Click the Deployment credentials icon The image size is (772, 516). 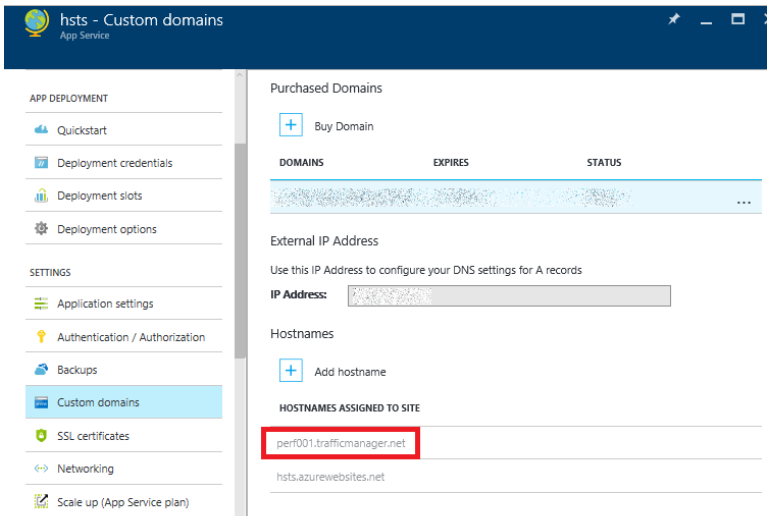(x=41, y=163)
